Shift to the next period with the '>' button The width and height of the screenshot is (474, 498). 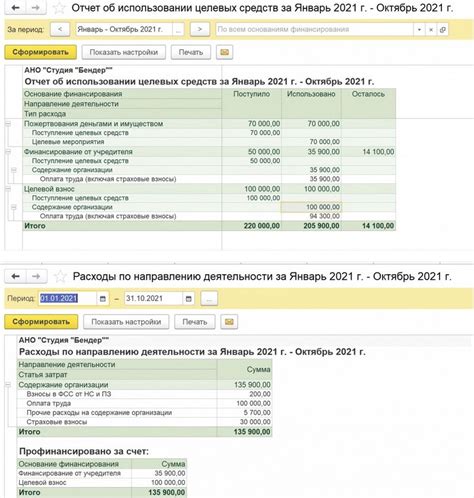(200, 29)
